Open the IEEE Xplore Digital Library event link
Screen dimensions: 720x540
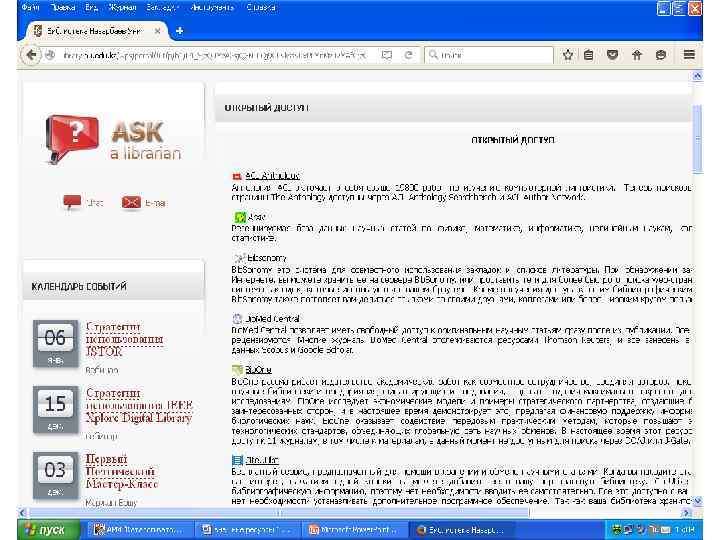139,405
